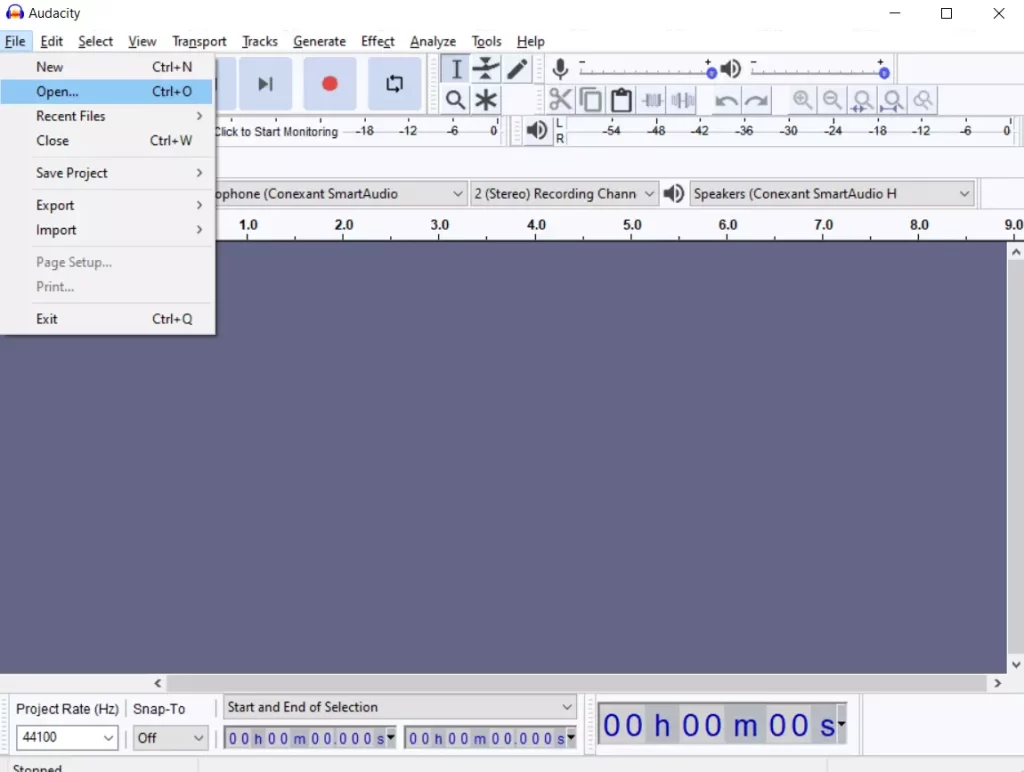Click the playback meter speaker icon
Image resolution: width=1024 pixels, height=772 pixels.
point(537,130)
